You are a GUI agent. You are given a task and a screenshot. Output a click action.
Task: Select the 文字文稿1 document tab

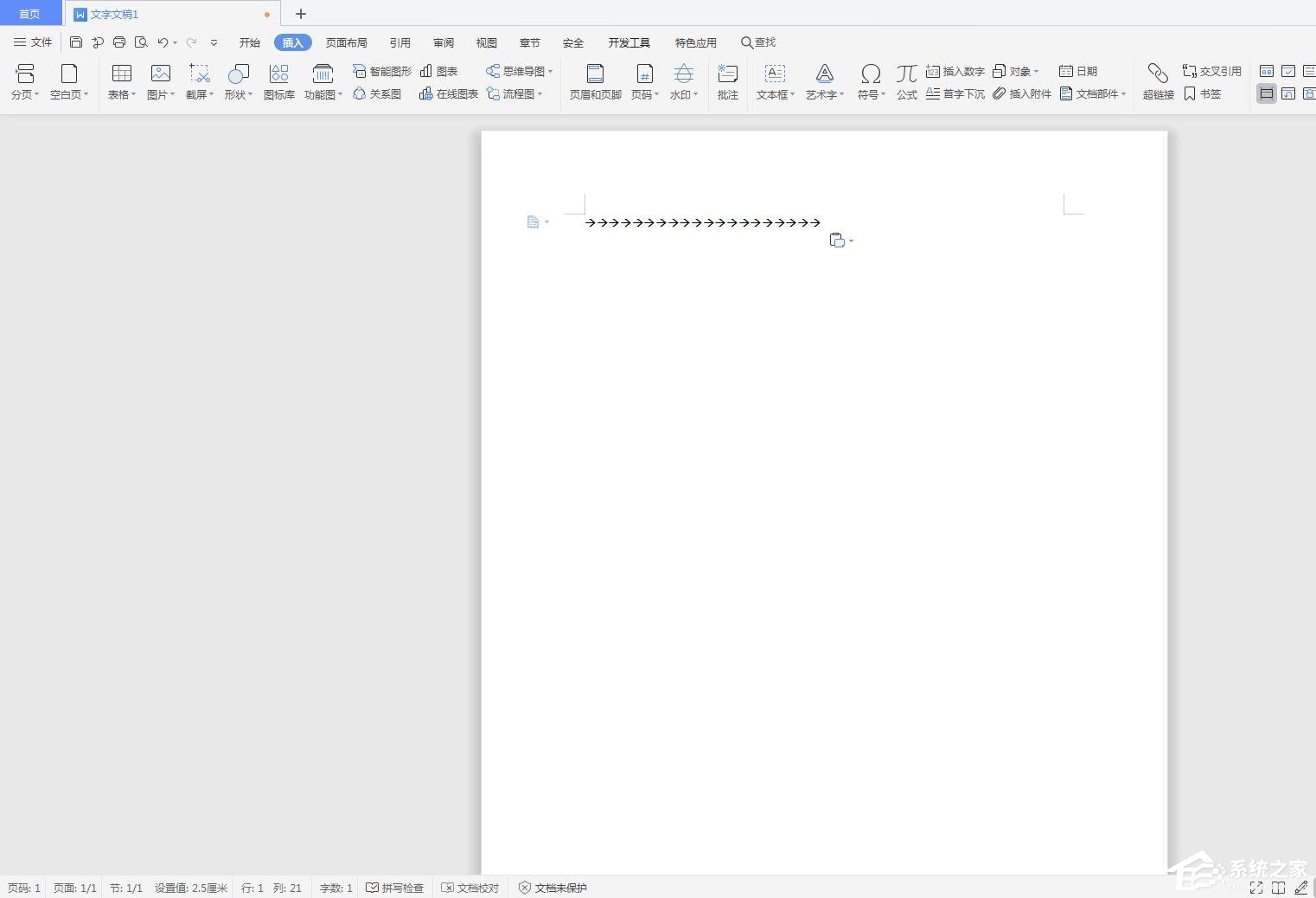(173, 14)
